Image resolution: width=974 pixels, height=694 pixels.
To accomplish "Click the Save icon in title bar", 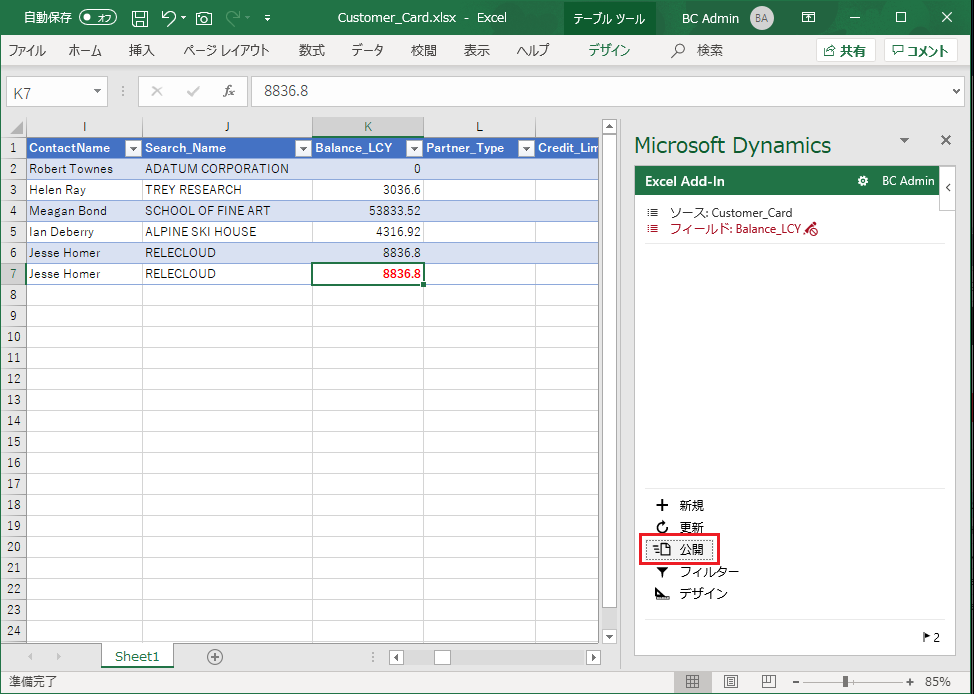I will point(140,18).
